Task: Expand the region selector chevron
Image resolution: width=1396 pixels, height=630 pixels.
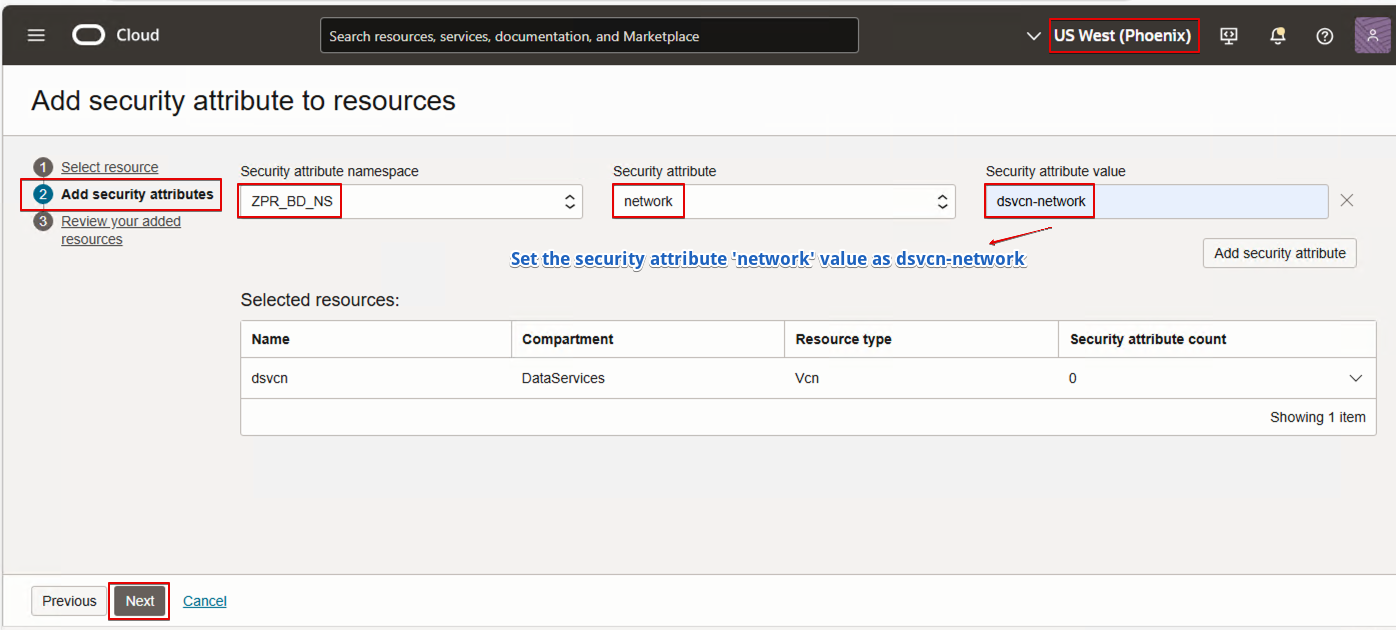Action: [x=1034, y=36]
